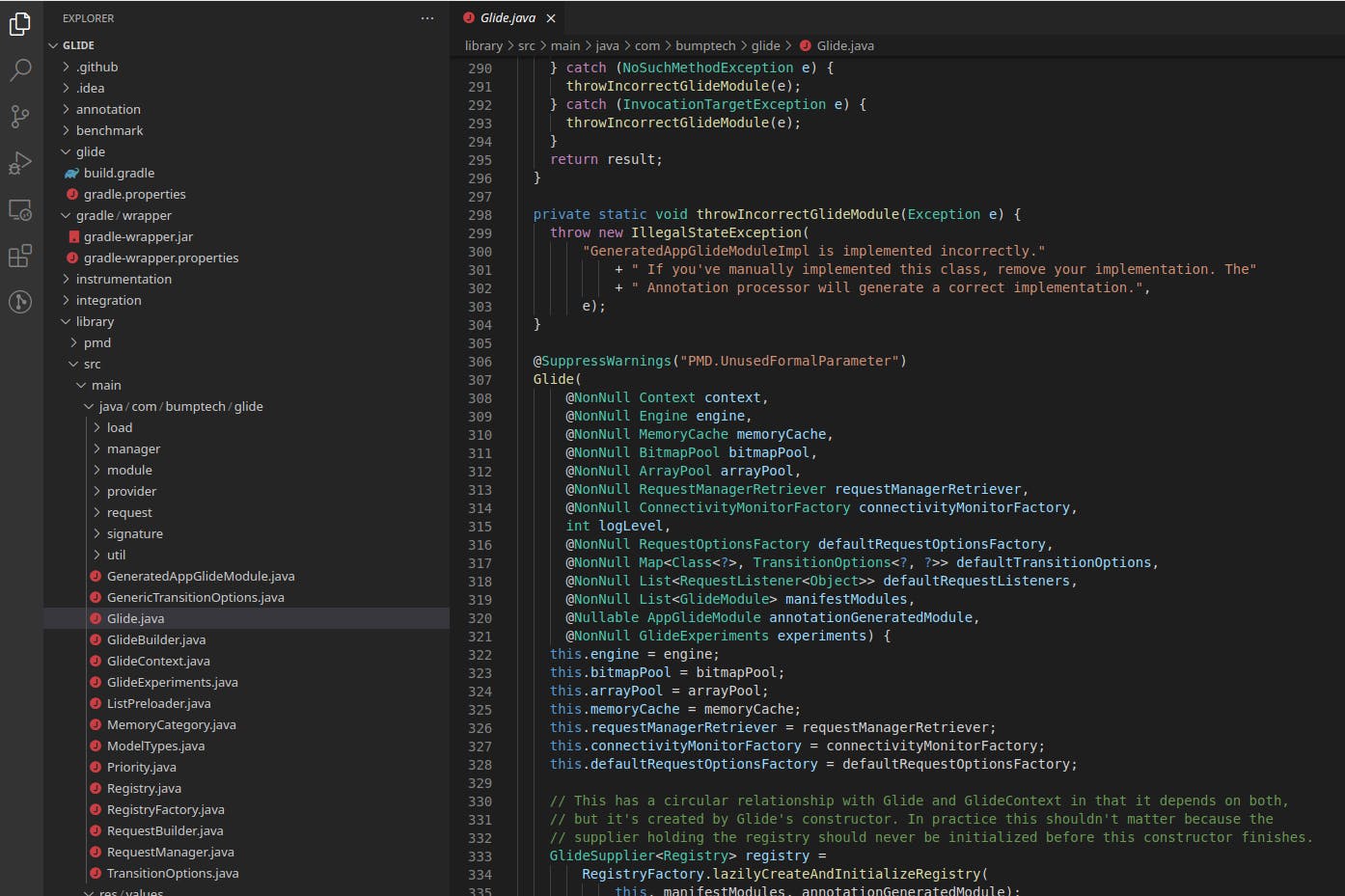Screen dimensions: 1345x896
Task: Select the Glide.java editor tab
Action: coord(508,18)
